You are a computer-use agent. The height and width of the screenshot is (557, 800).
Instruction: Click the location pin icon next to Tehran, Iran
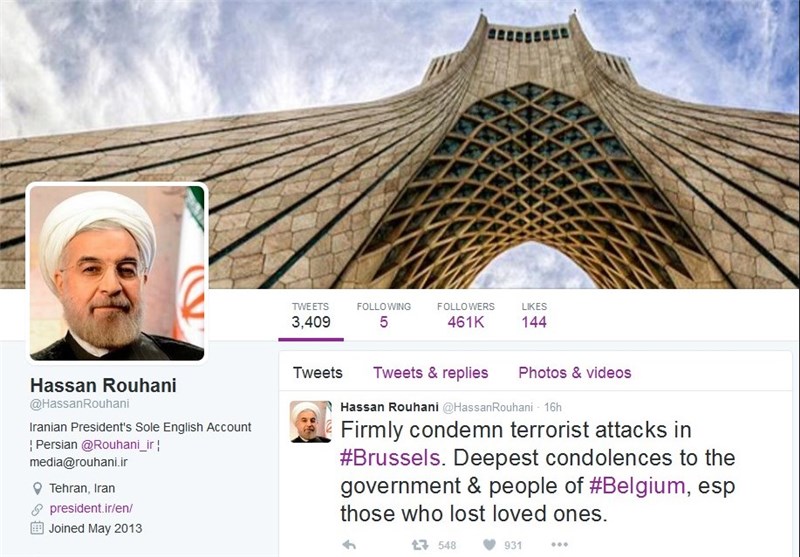tap(37, 489)
